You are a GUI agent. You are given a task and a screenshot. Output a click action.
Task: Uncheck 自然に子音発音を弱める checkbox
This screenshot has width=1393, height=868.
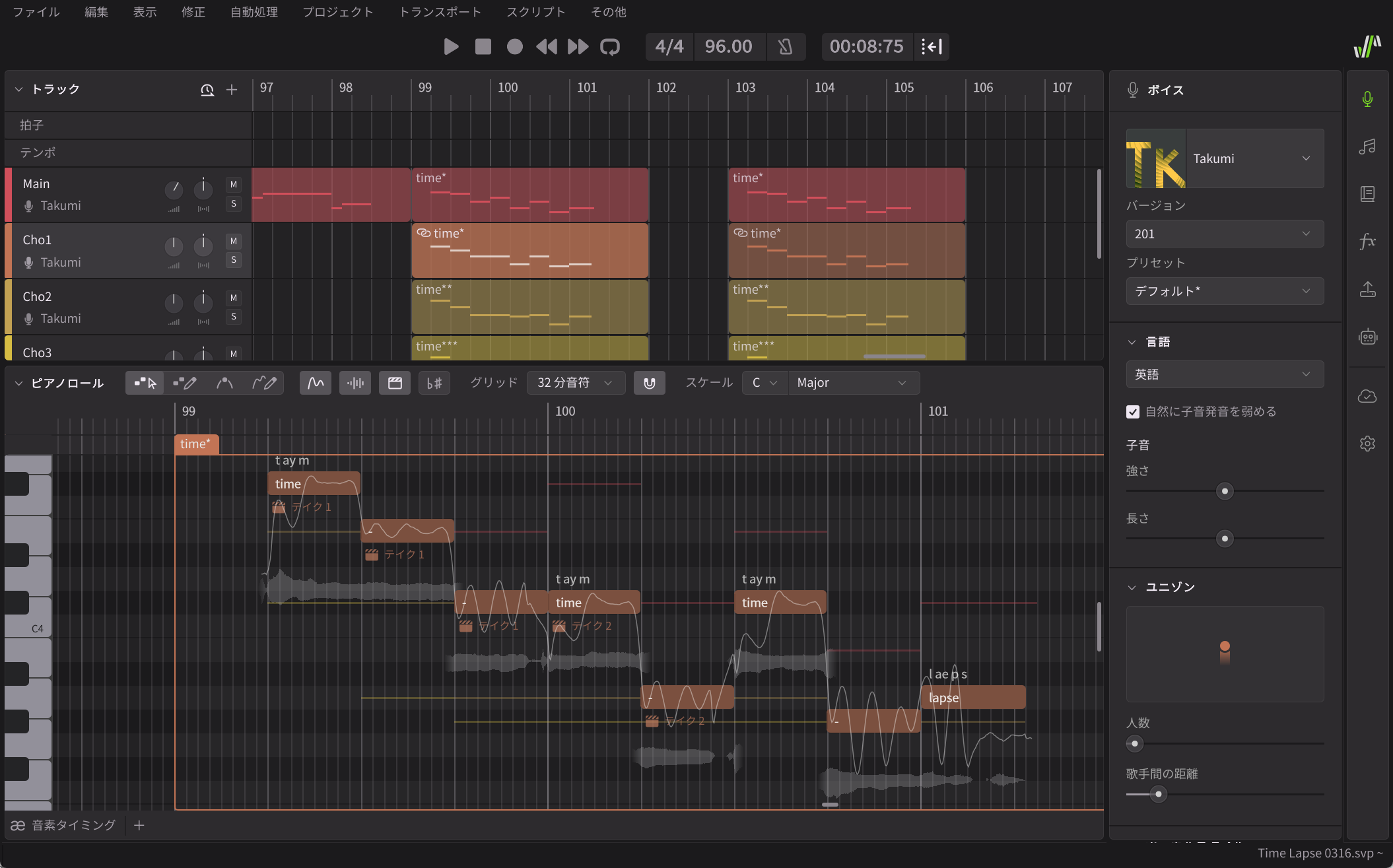(1133, 412)
